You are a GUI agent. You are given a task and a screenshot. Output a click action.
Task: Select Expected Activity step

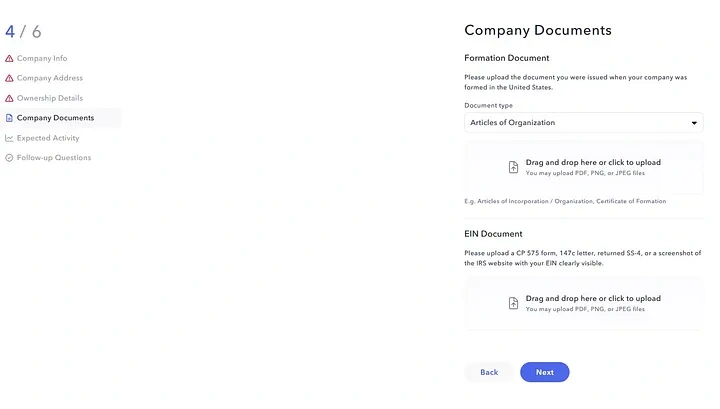[x=48, y=138]
